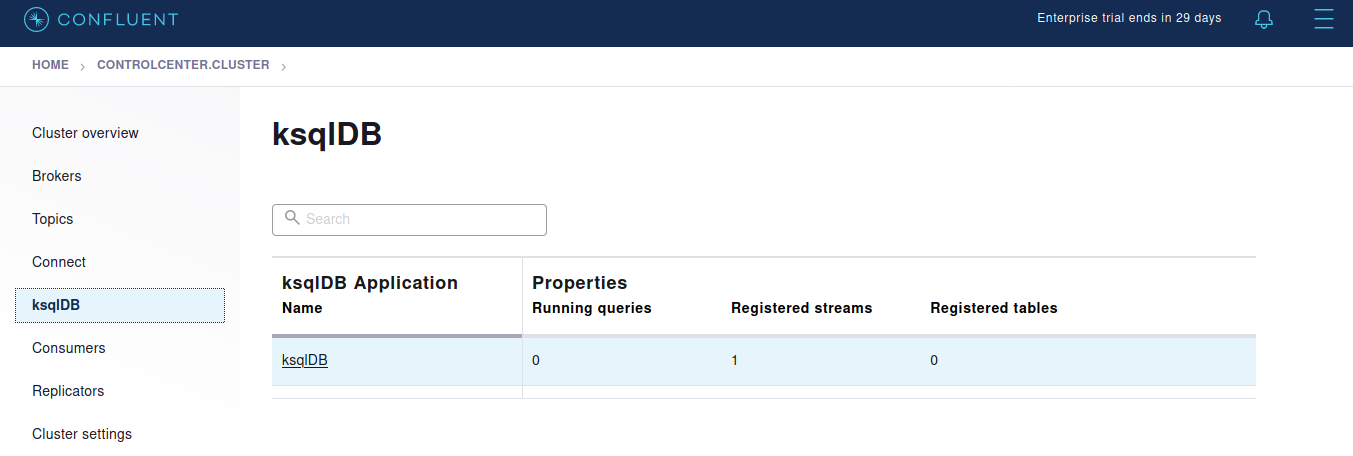Viewport: 1353px width, 456px height.
Task: Click the Confluent logo icon
Action: 36,19
